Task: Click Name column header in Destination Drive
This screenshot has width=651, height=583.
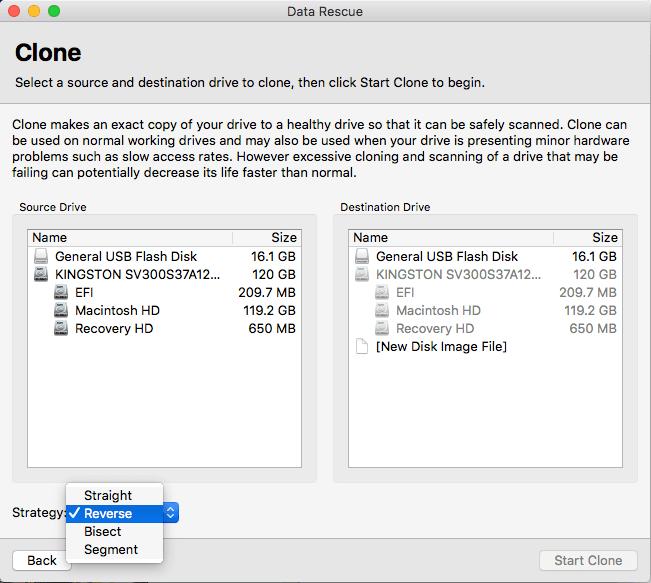Action: (451, 238)
